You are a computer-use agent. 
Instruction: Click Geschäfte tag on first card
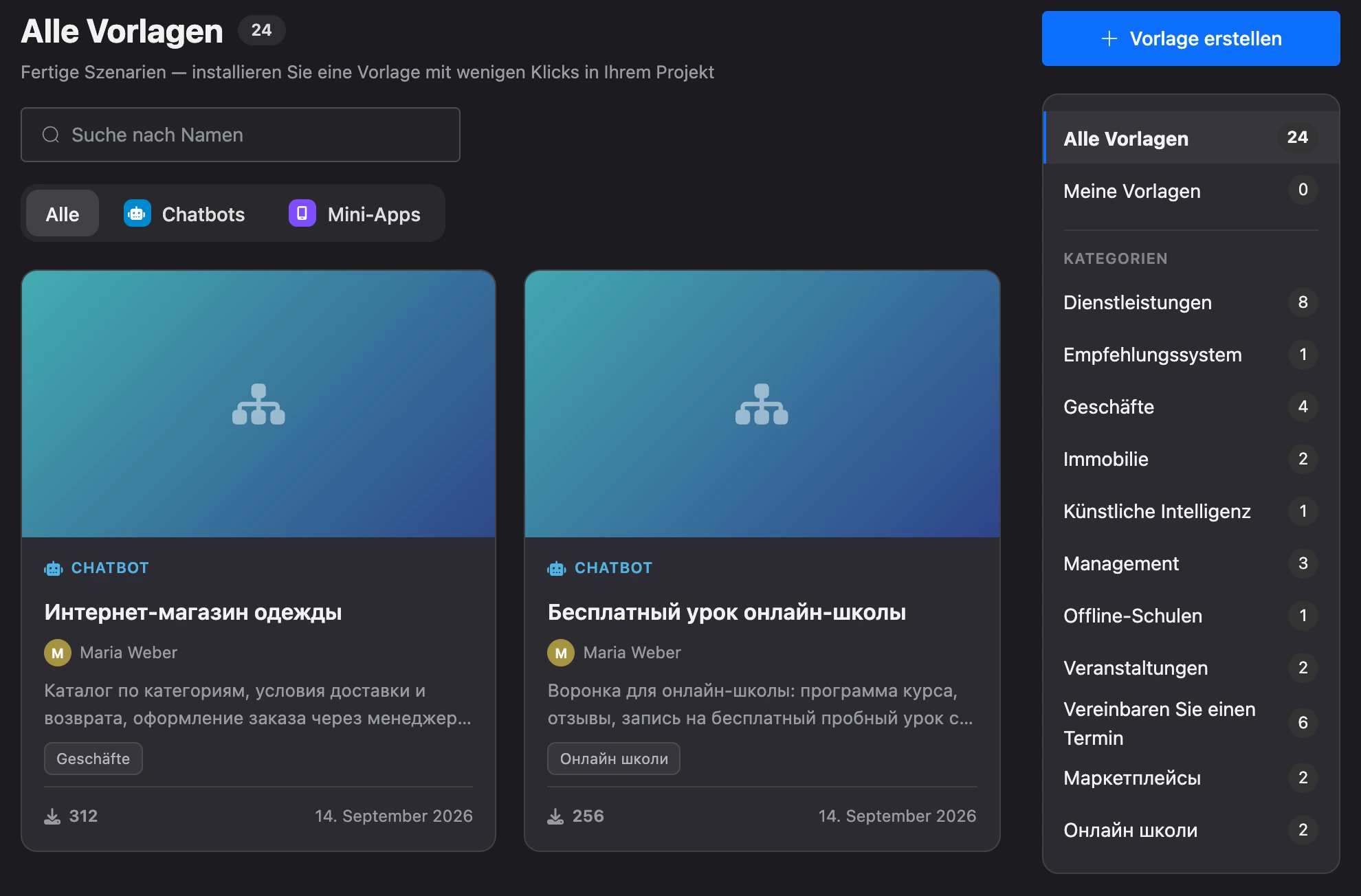[93, 759]
